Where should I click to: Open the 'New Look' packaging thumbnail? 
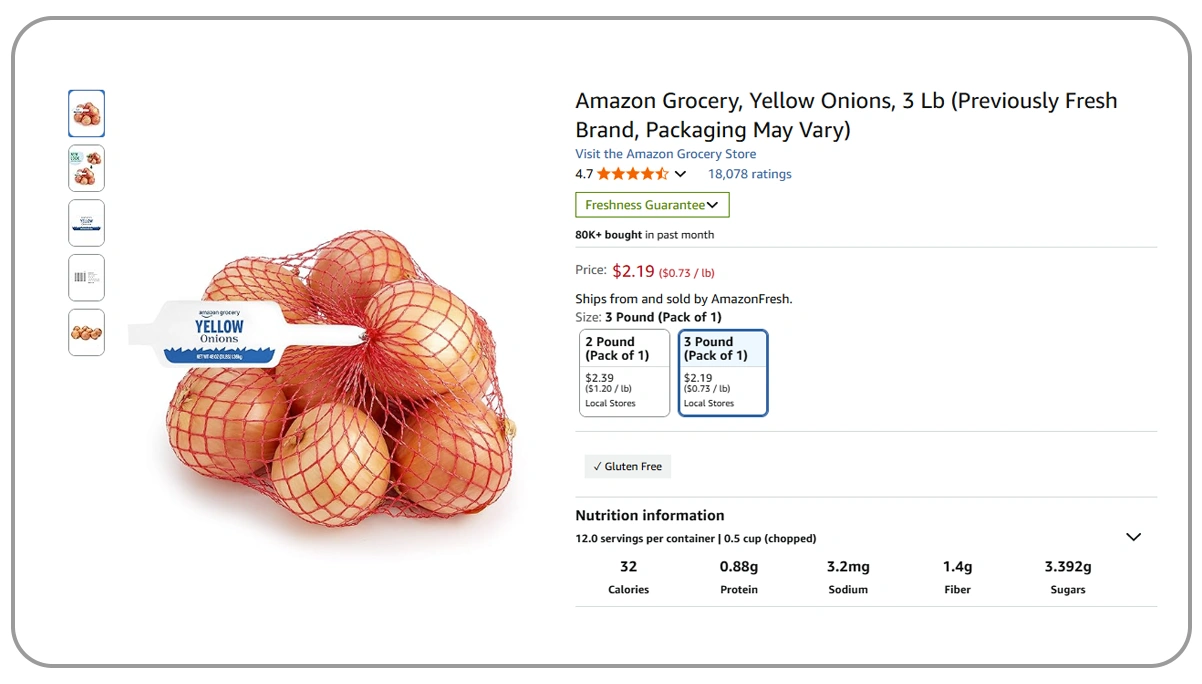[86, 168]
